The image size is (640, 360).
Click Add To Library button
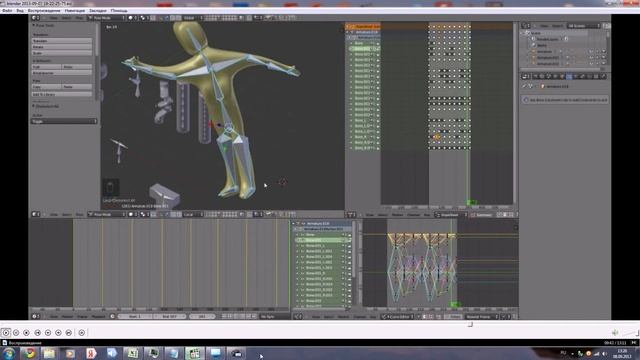pyautogui.click(x=62, y=94)
